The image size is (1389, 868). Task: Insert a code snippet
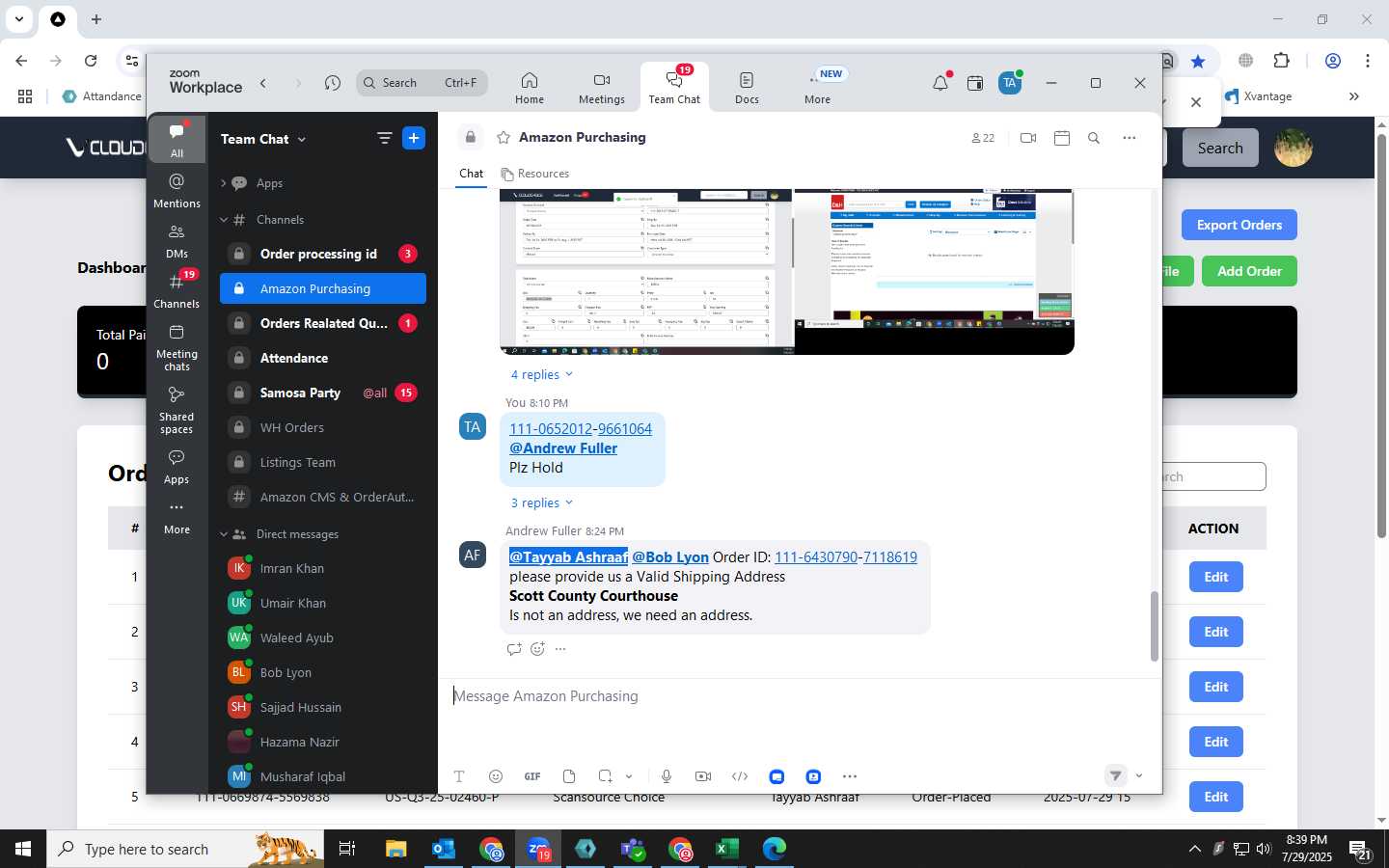740,776
